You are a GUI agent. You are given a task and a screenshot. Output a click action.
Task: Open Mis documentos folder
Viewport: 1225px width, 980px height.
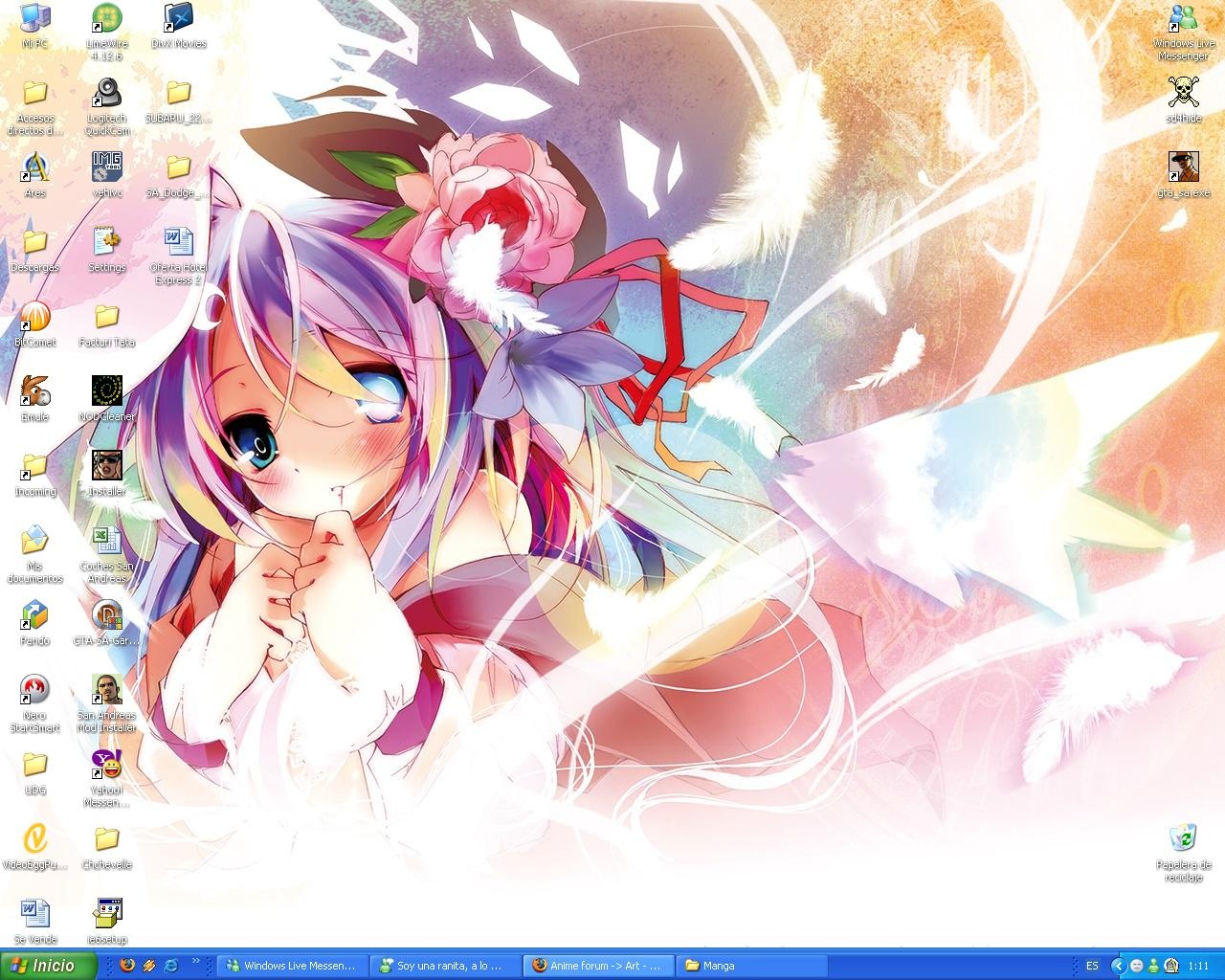pyautogui.click(x=34, y=556)
